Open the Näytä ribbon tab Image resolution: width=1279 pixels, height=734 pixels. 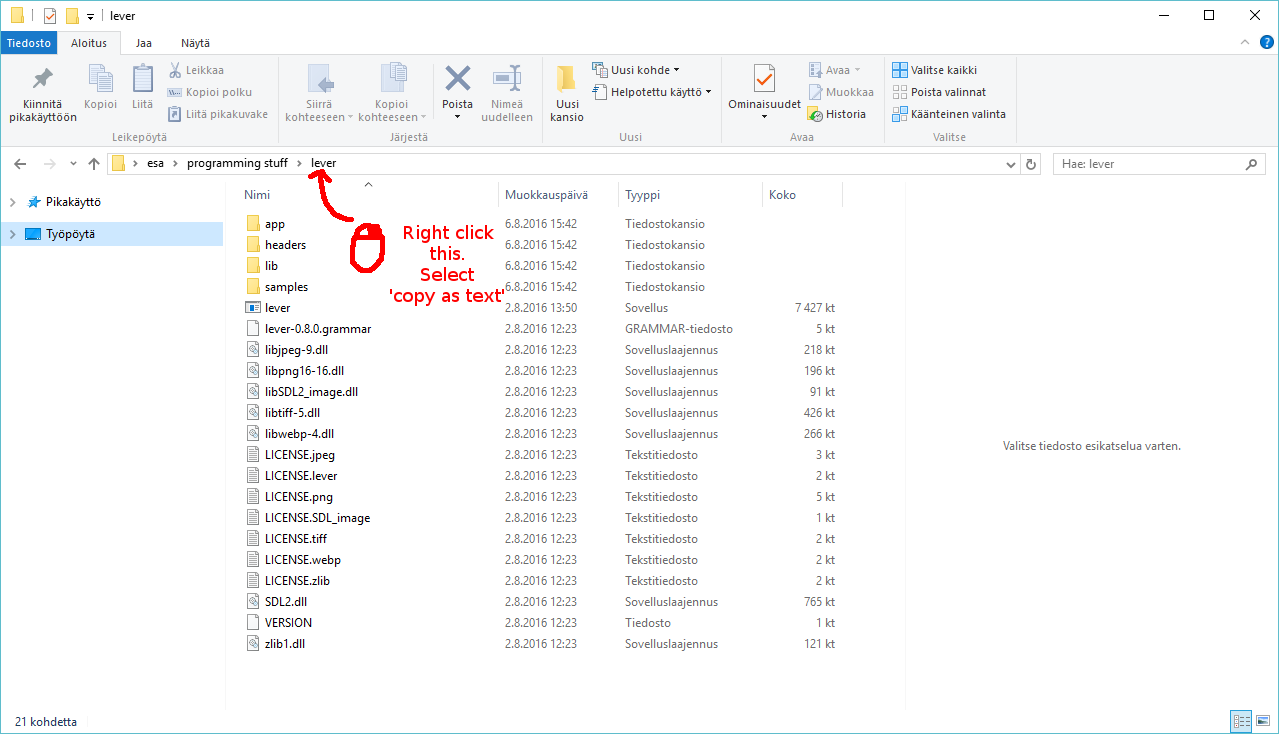pyautogui.click(x=195, y=43)
